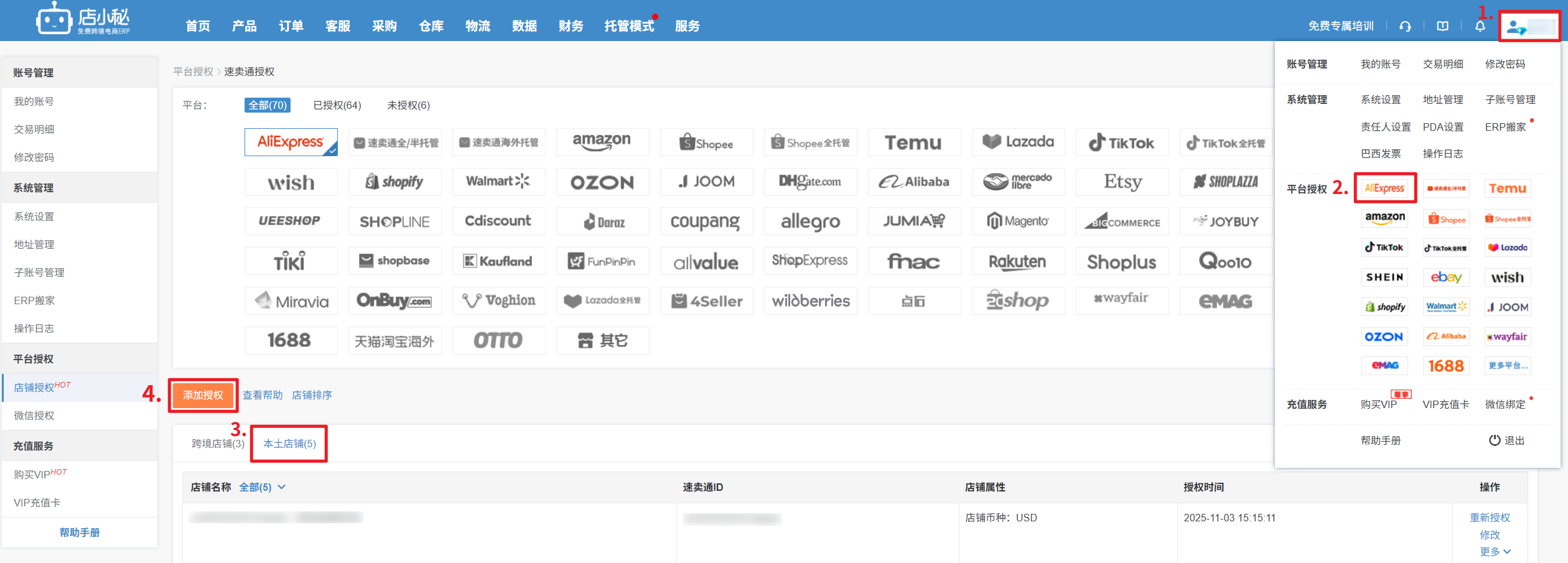Choose the TikTok platform logo tile
This screenshot has width=1568, height=563.
(1121, 142)
